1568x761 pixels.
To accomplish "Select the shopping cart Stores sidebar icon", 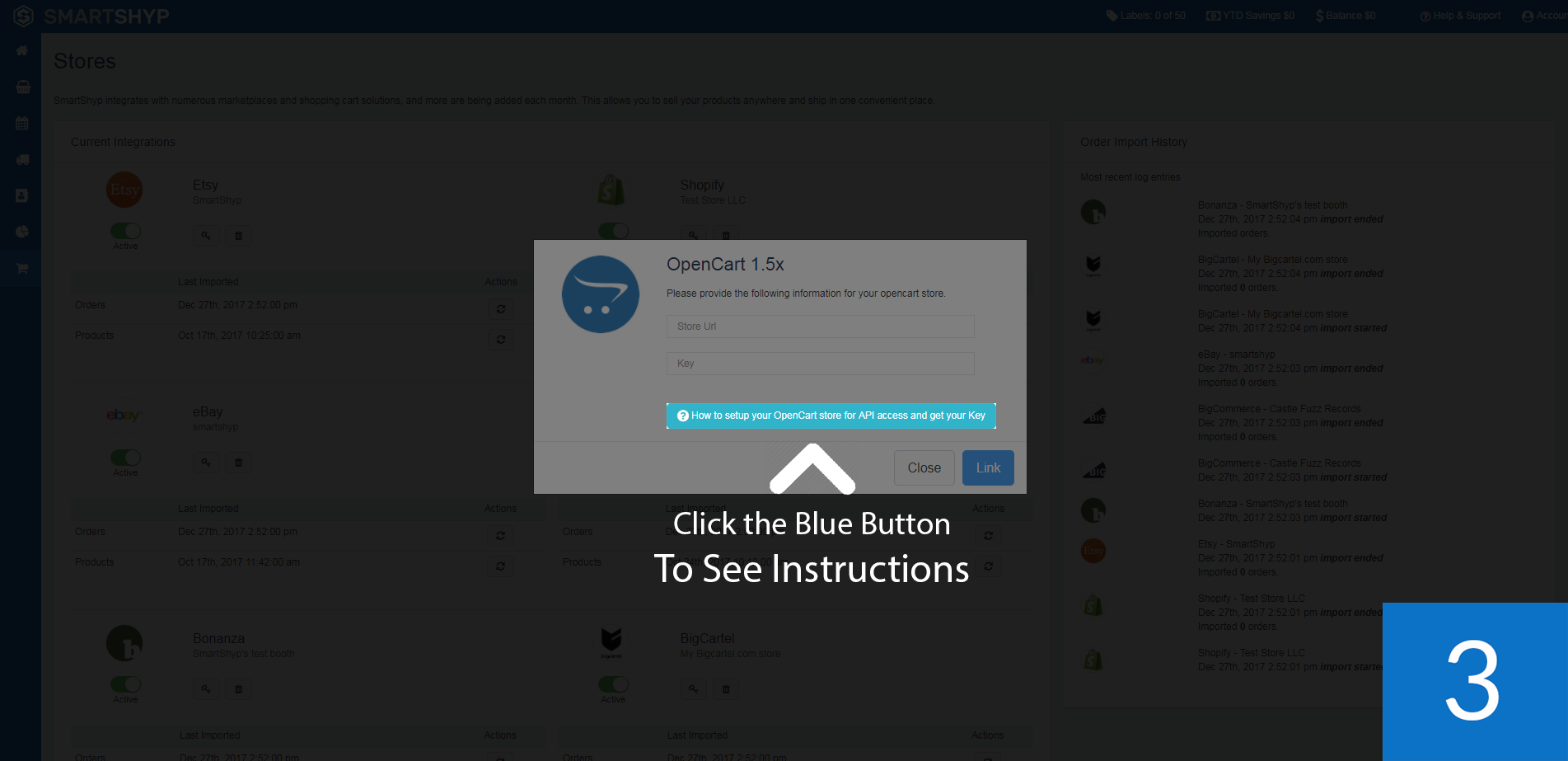I will coord(22,268).
